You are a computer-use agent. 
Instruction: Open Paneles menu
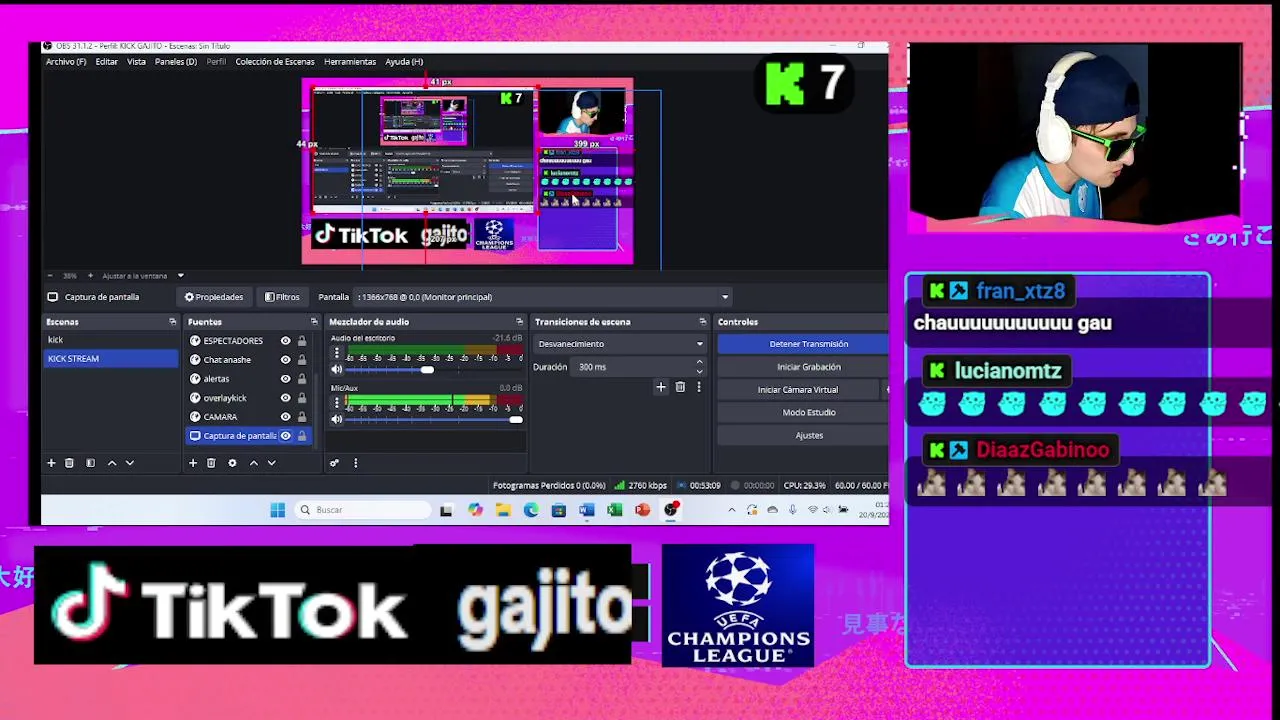point(176,62)
